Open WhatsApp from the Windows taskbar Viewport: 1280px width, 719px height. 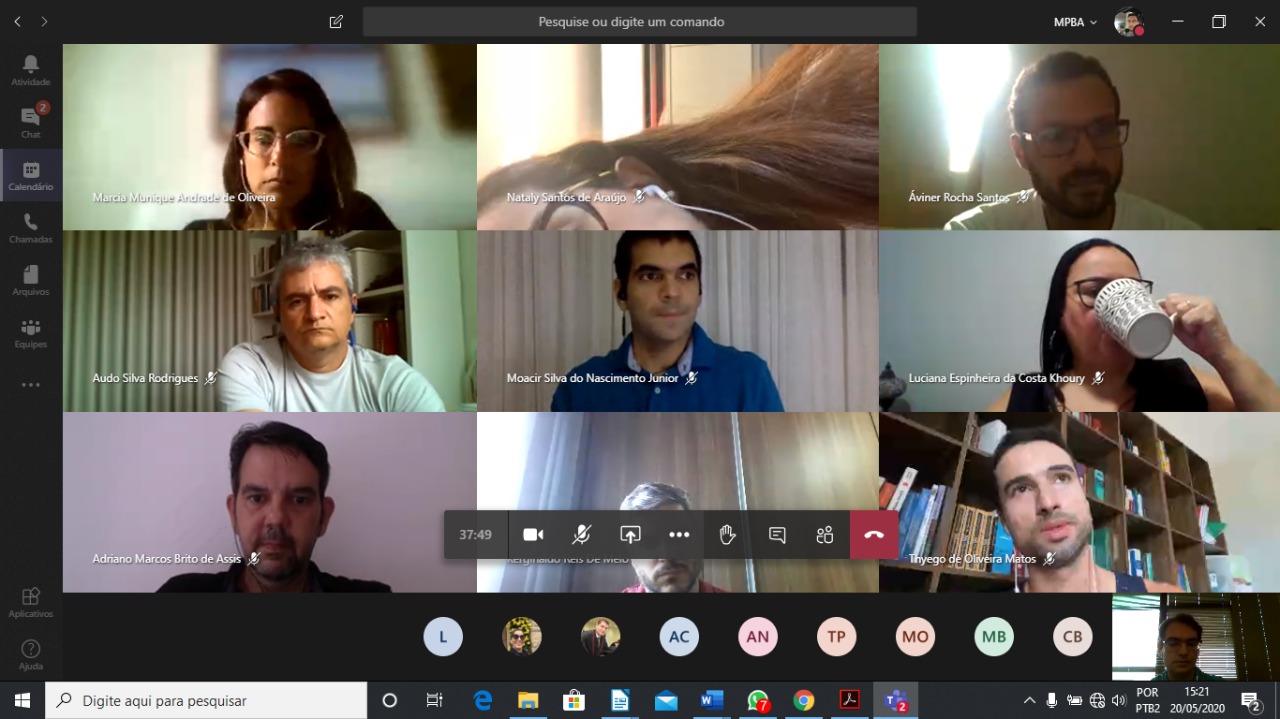tap(758, 701)
